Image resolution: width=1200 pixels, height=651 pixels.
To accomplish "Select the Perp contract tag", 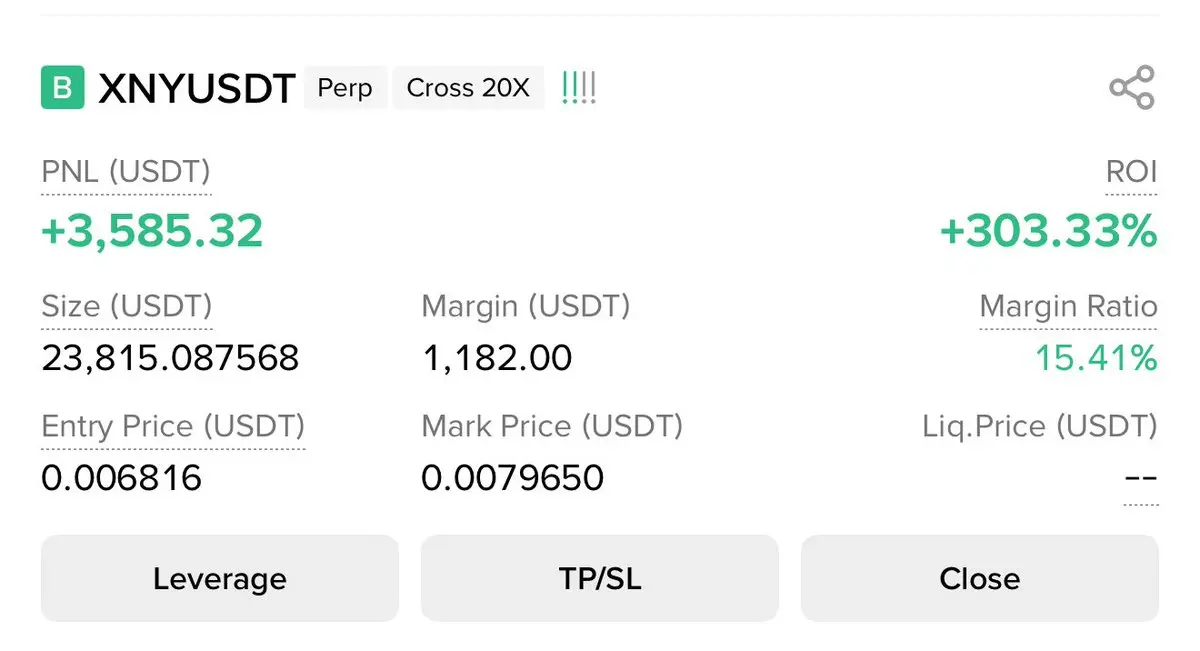I will tap(345, 88).
